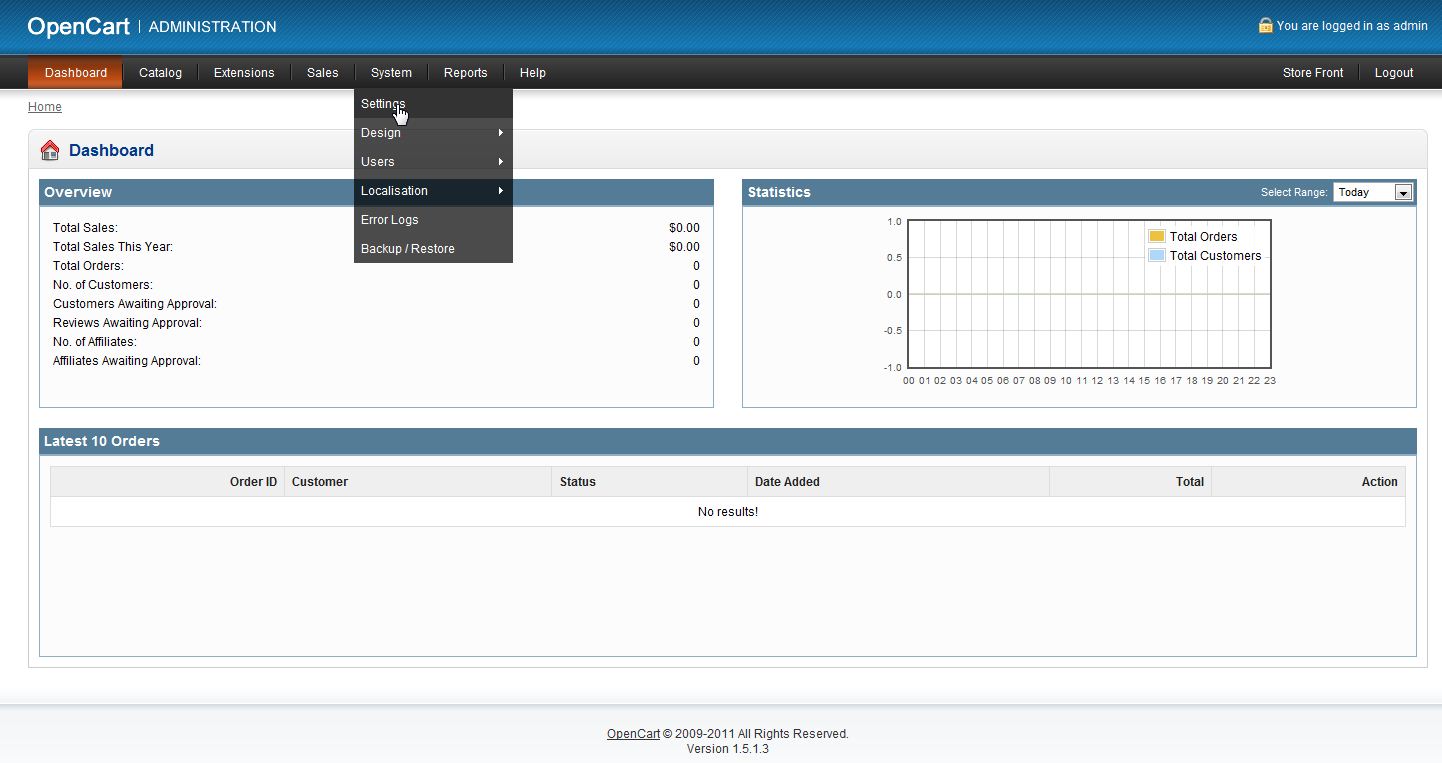The height and width of the screenshot is (763, 1442).
Task: Open the Sales menu
Action: tap(322, 73)
